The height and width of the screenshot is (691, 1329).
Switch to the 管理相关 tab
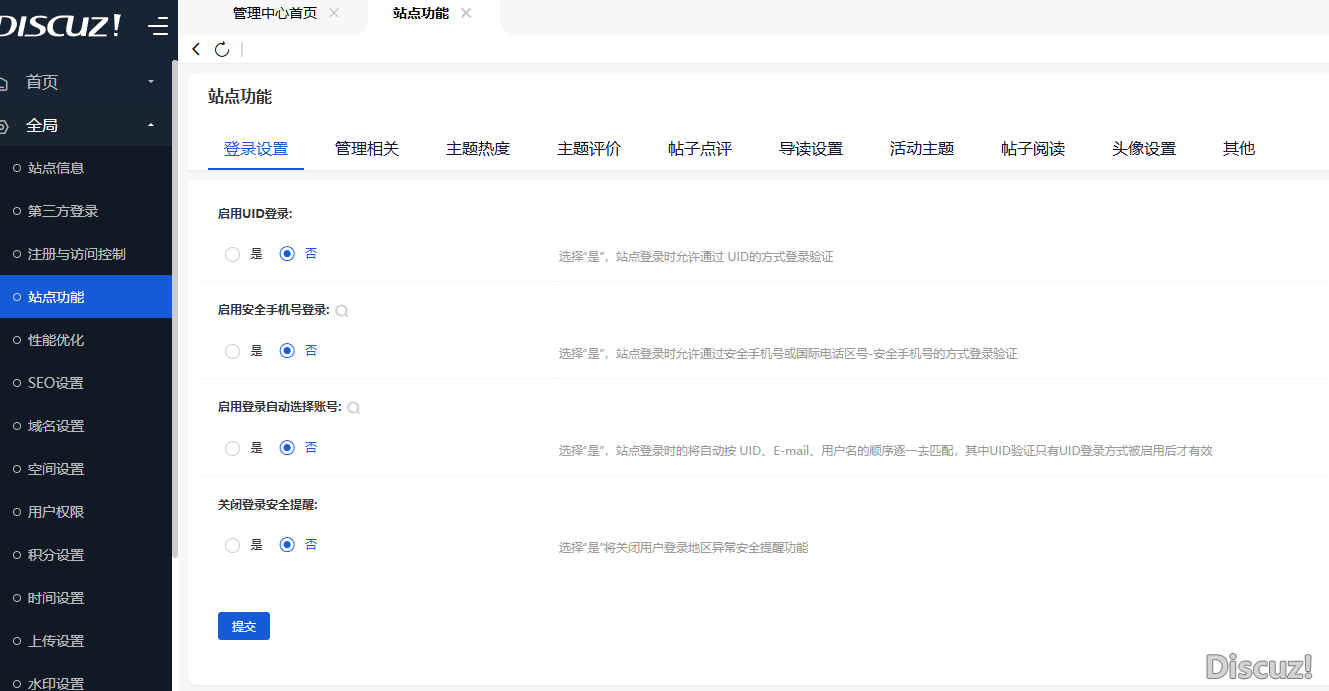[x=366, y=148]
